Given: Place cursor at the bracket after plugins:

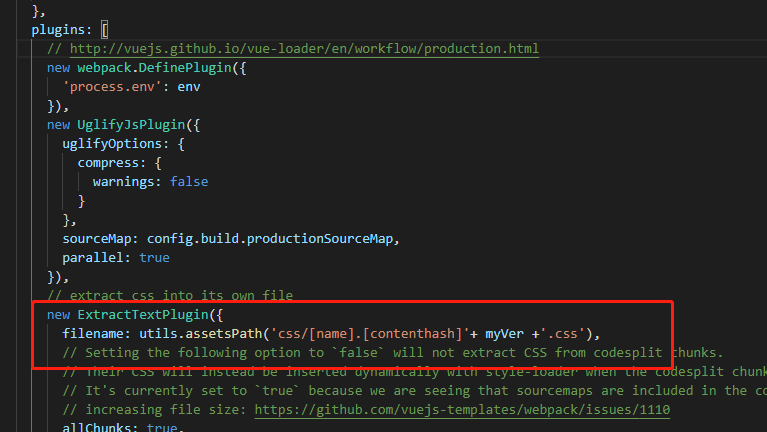Looking at the screenshot, I should [x=104, y=30].
